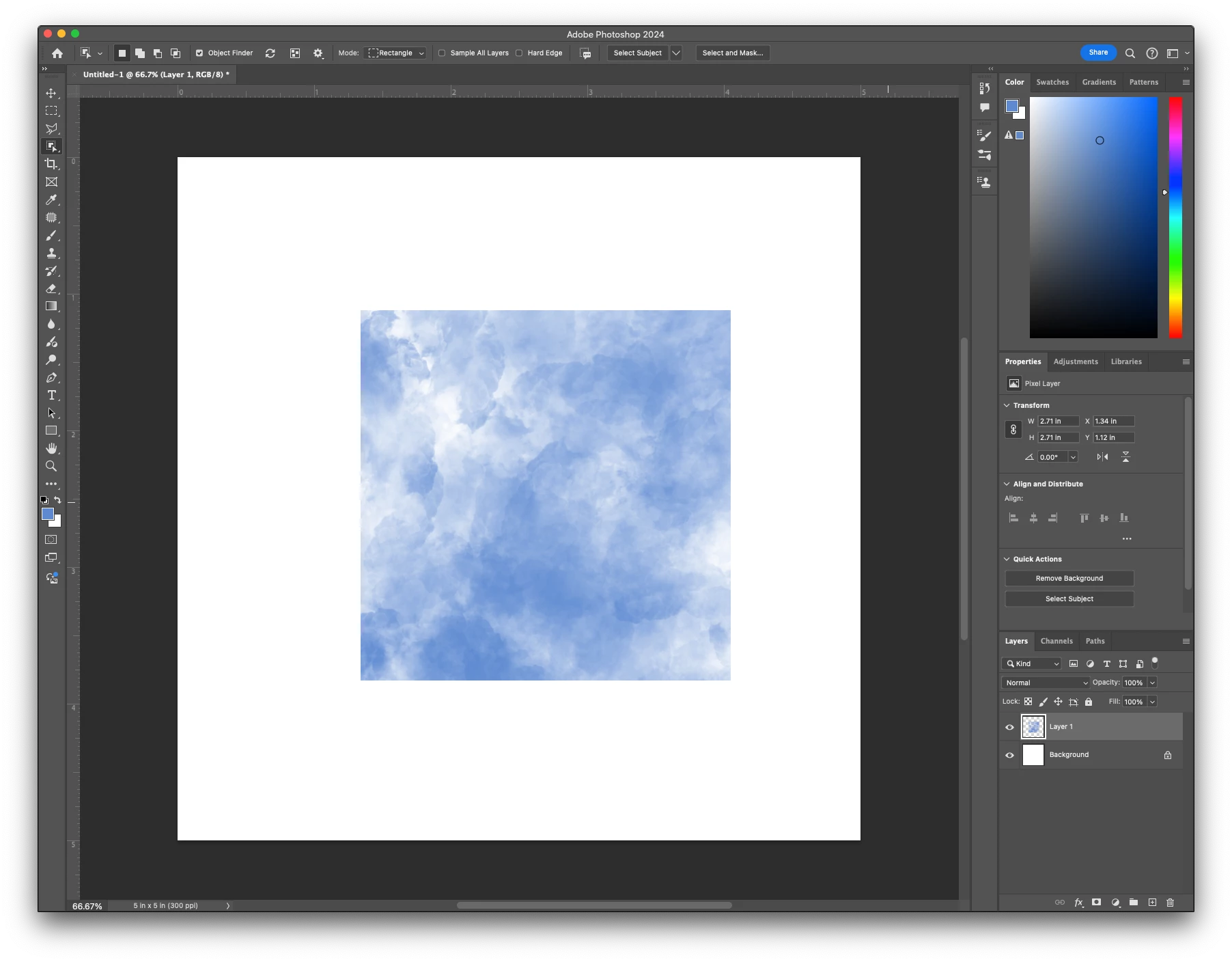Click foreground color swatch in toolbar
The image size is (1232, 962).
[x=48, y=514]
